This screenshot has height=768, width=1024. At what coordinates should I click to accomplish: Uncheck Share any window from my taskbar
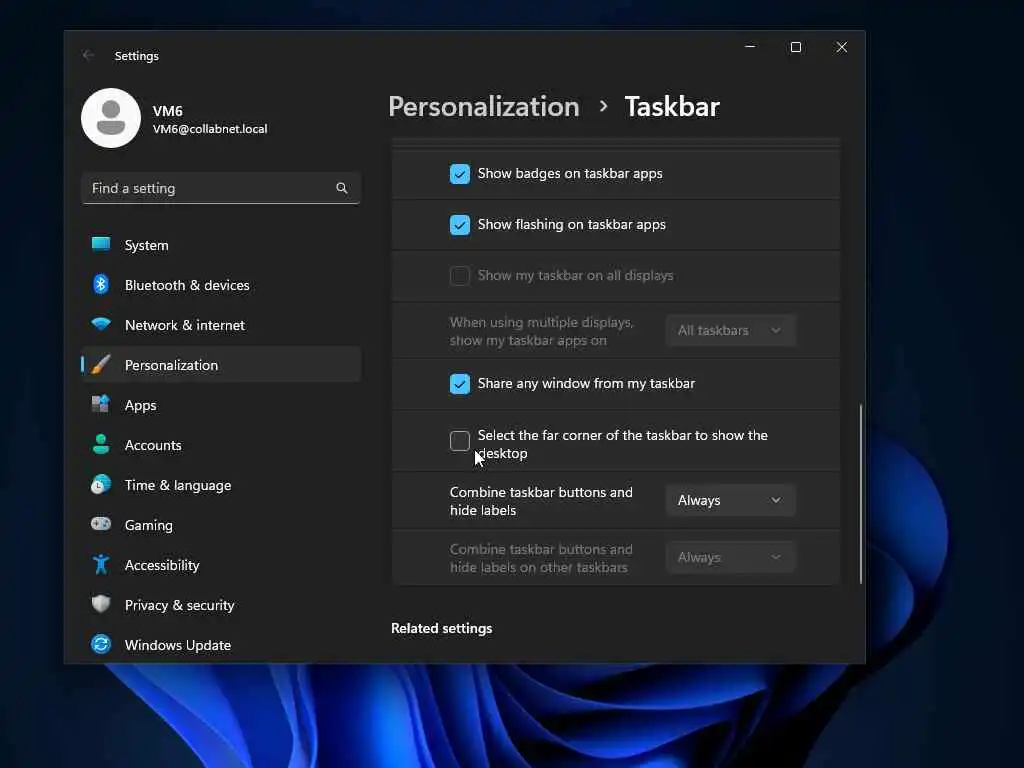click(460, 384)
